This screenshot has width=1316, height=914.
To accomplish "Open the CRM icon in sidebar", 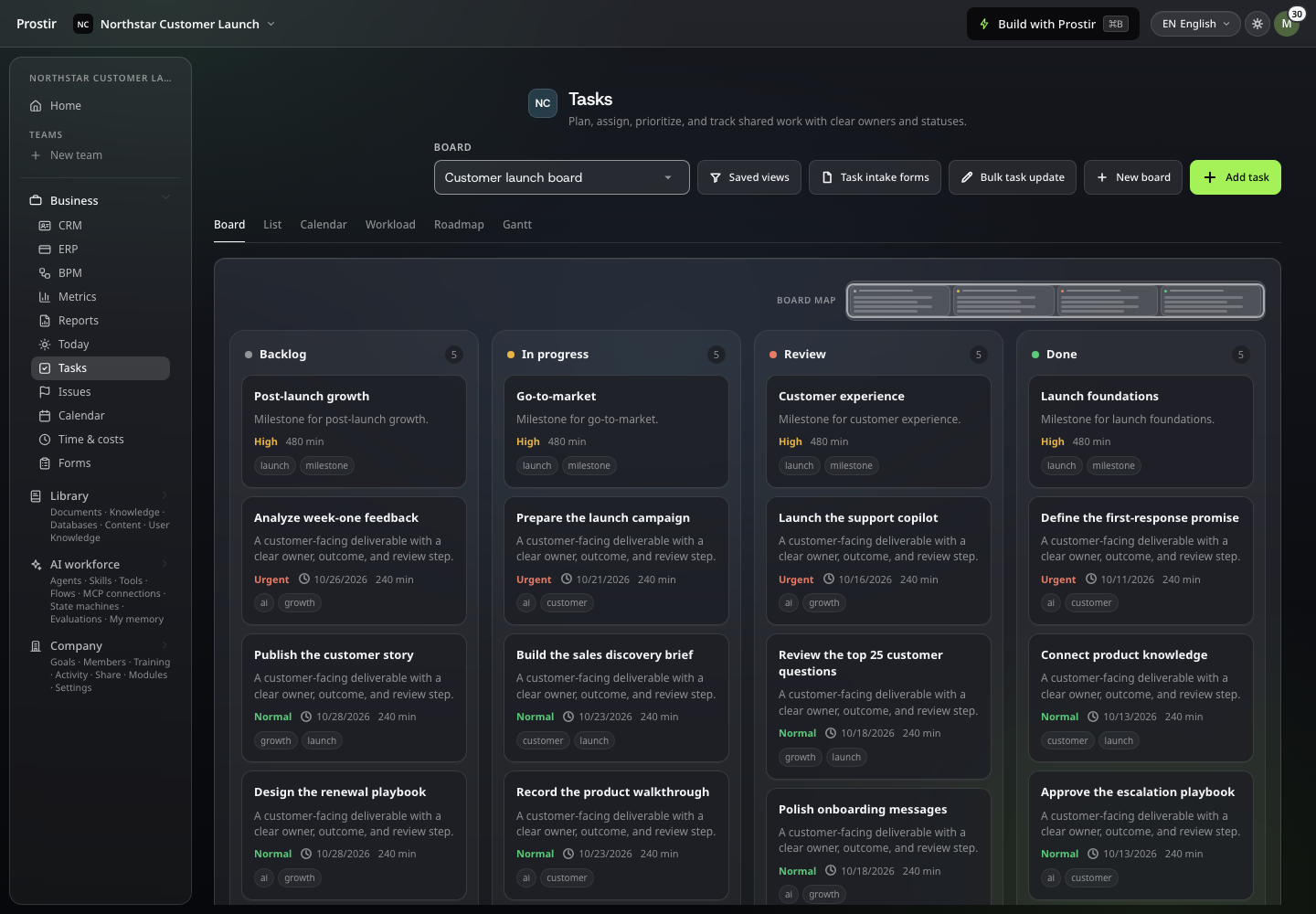I will click(x=44, y=226).
